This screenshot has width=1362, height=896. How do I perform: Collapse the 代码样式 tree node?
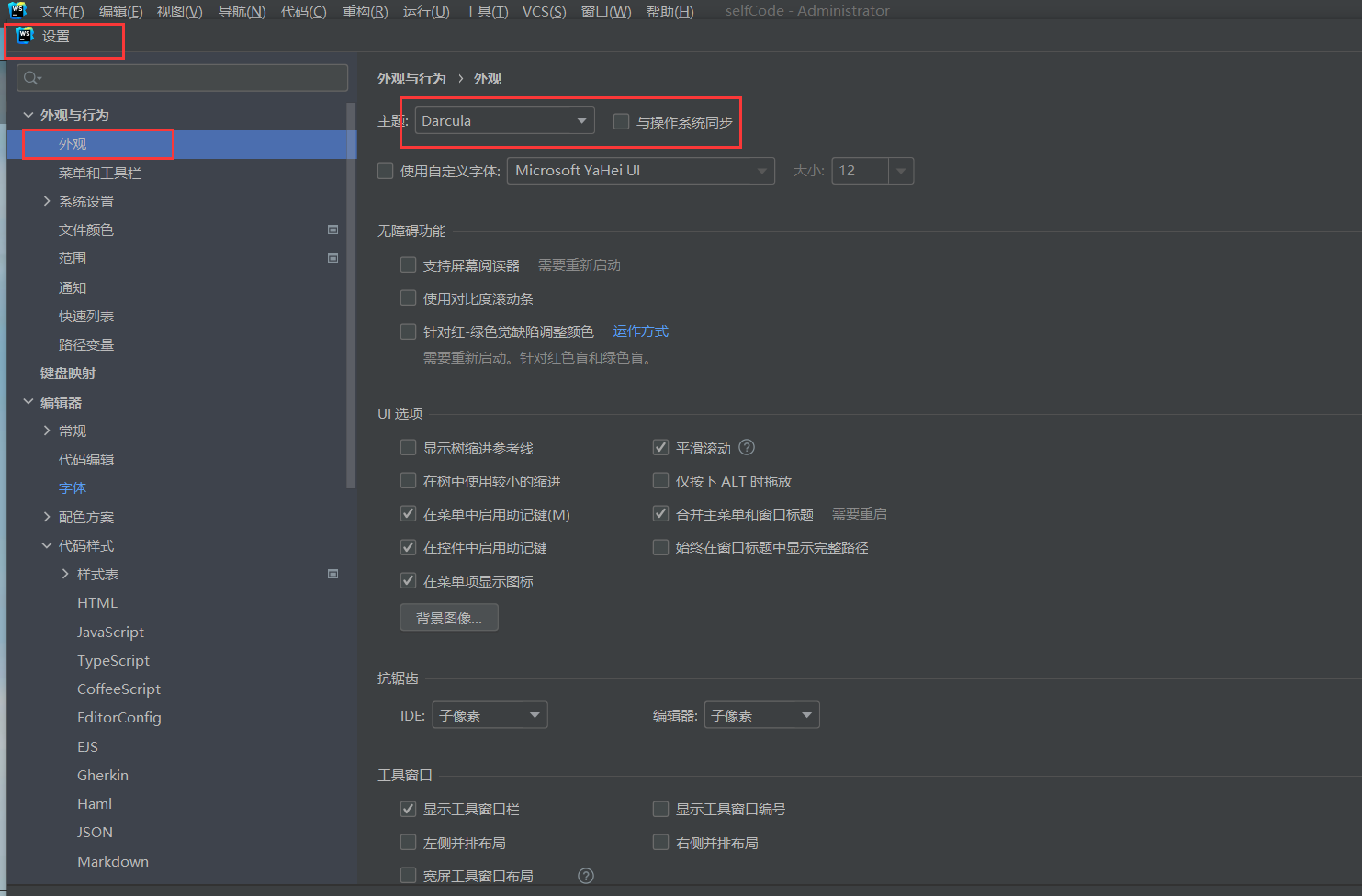click(47, 545)
